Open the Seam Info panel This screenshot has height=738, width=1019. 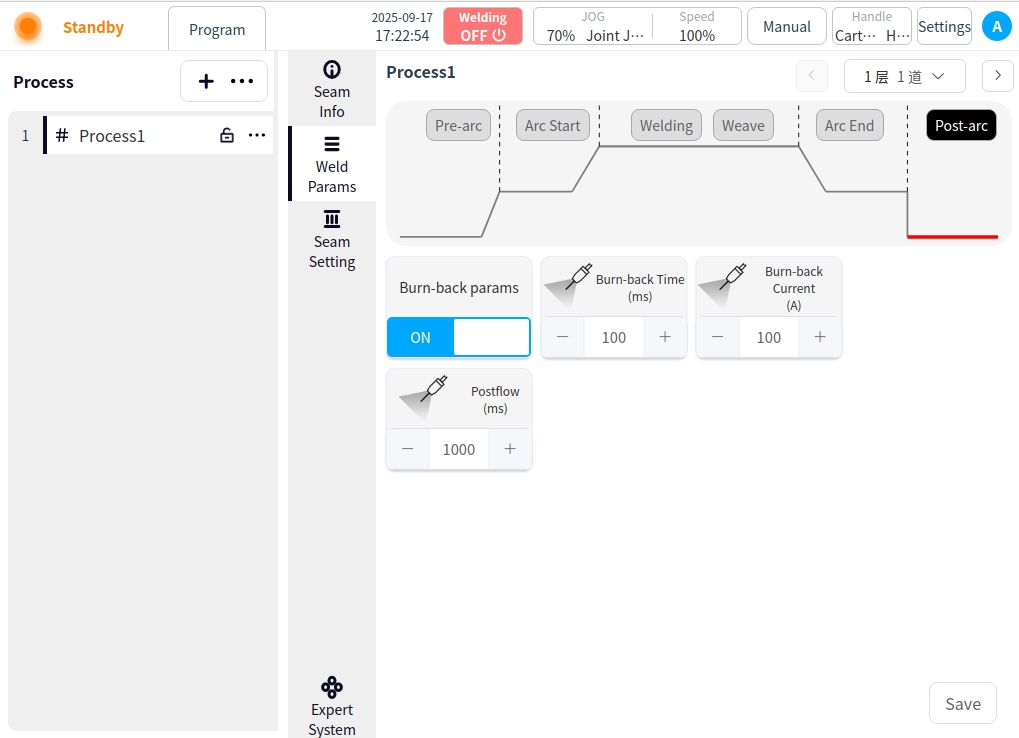(332, 88)
